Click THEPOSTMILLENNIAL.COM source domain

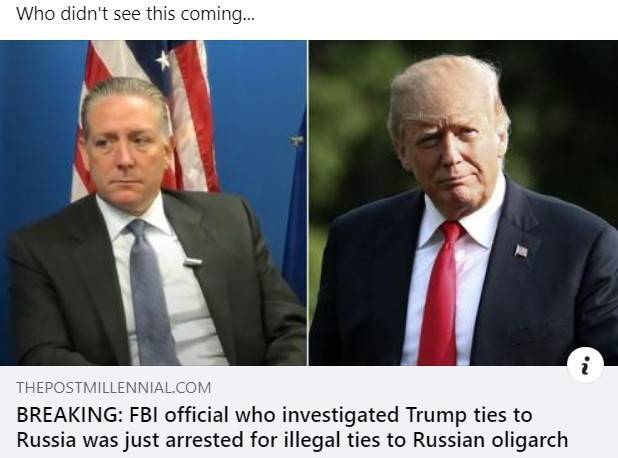114,388
